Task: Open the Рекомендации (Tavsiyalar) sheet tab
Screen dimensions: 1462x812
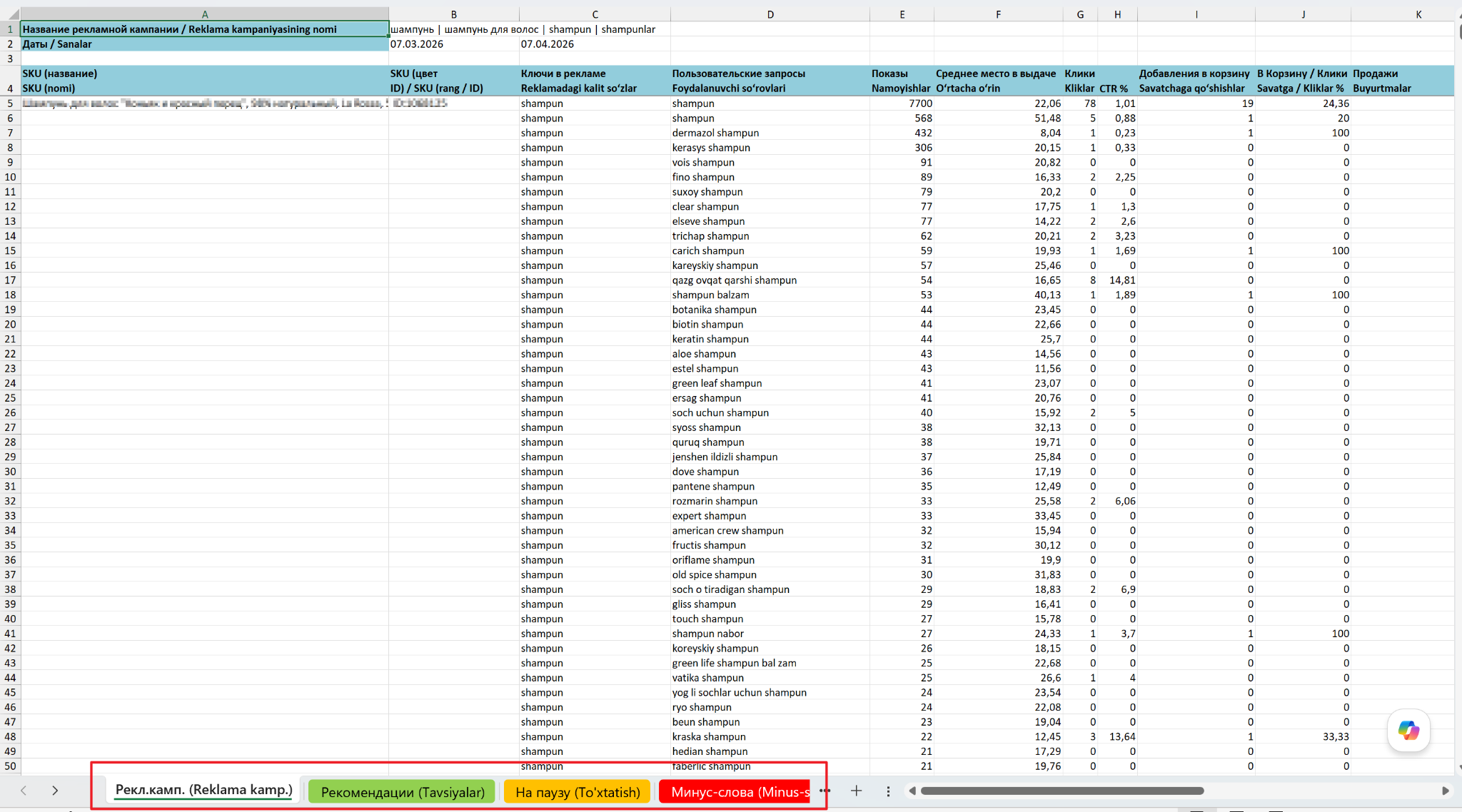Action: click(x=402, y=792)
